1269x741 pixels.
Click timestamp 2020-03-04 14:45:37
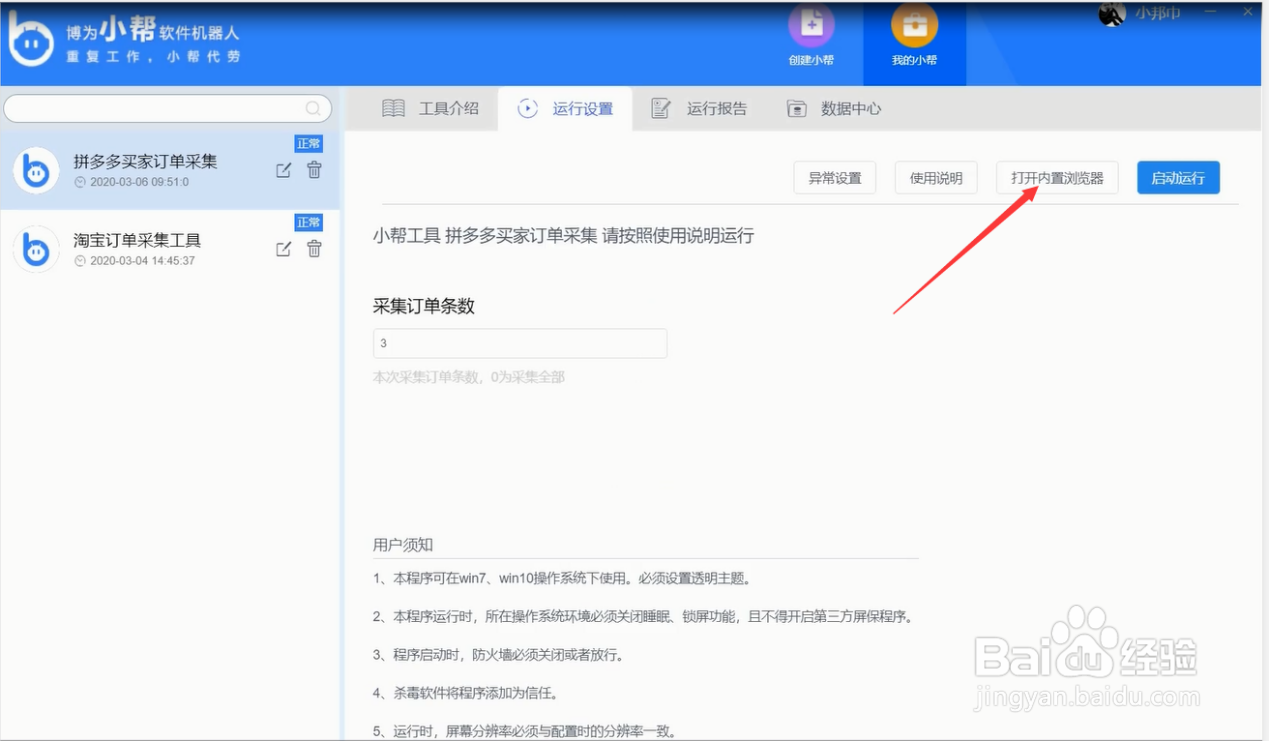(x=142, y=261)
